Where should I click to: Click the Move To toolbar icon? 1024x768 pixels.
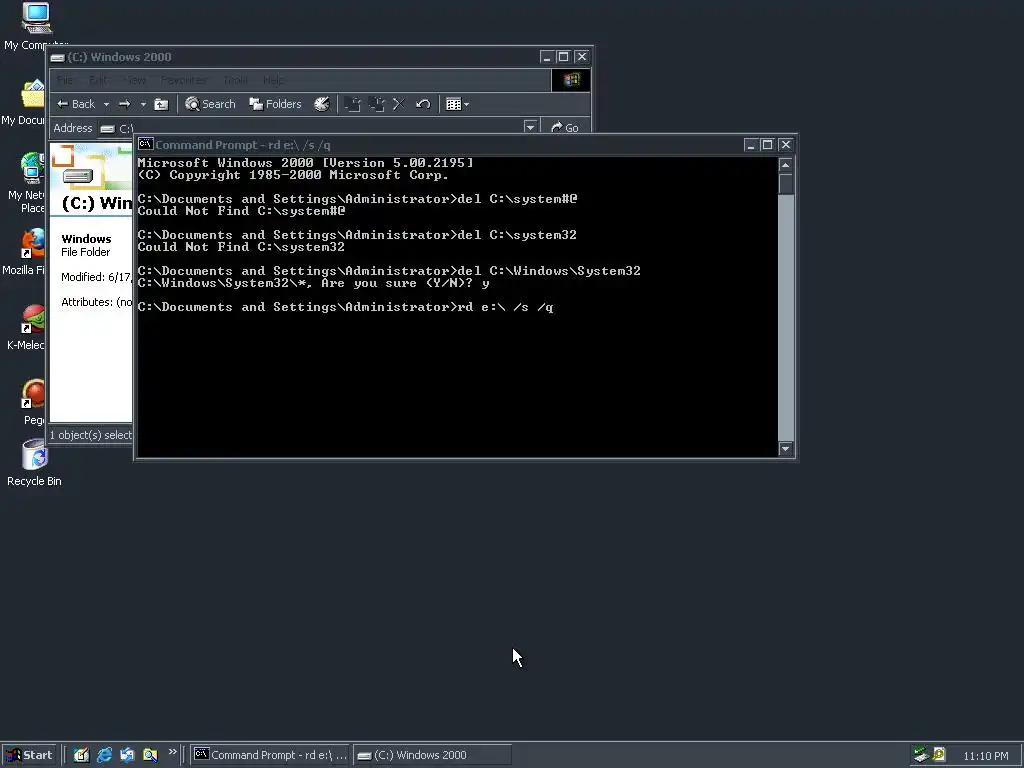353,104
